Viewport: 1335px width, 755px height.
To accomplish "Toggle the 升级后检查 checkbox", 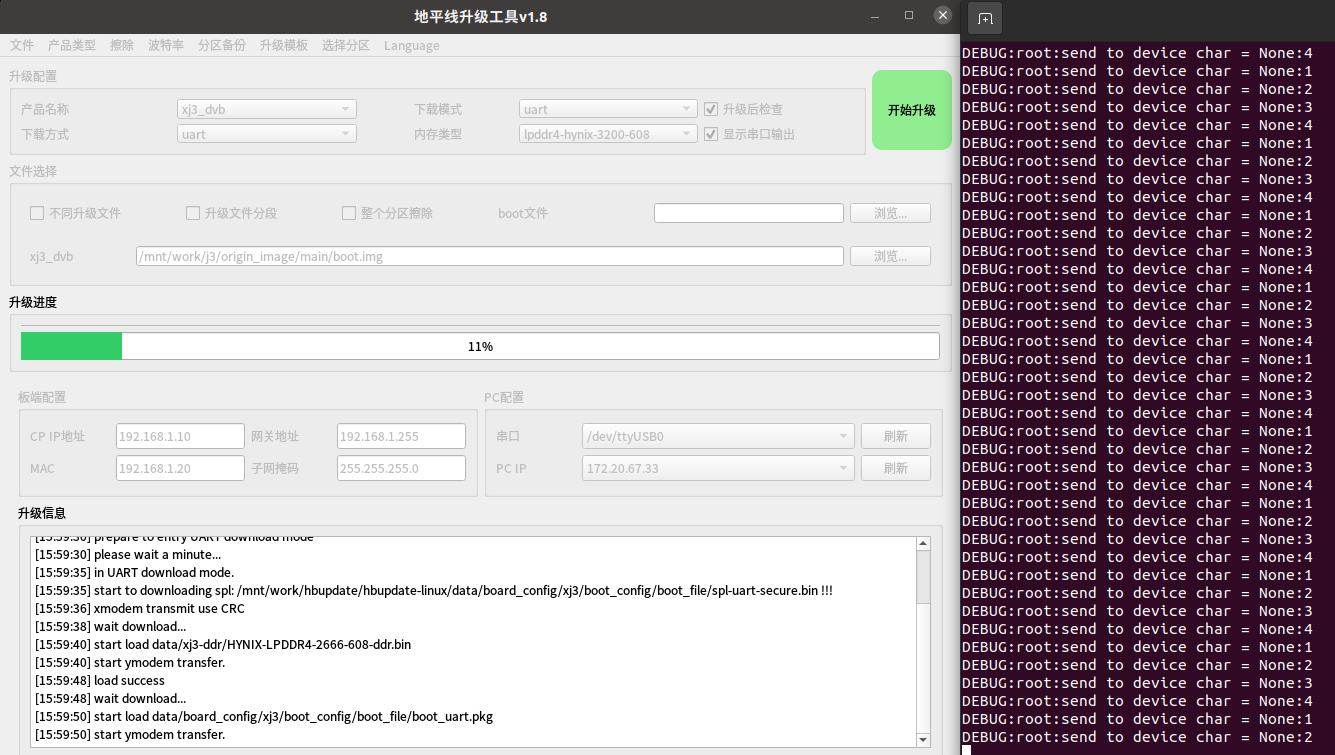I will point(712,109).
